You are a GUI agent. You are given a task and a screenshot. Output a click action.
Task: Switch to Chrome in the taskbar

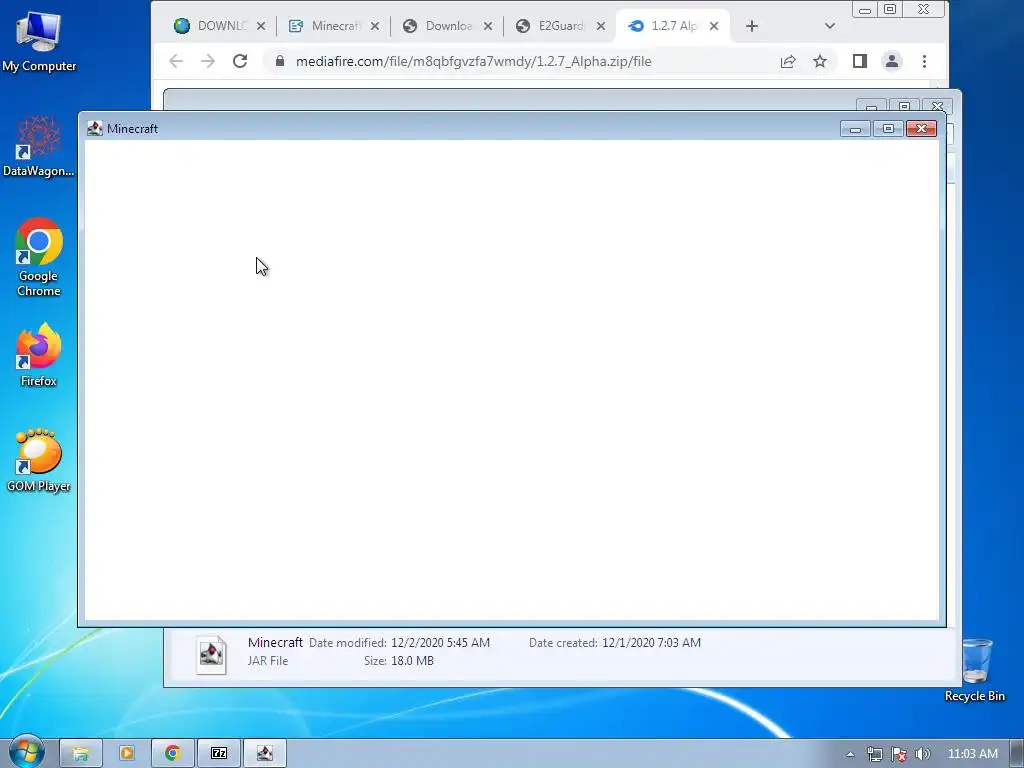coord(172,753)
